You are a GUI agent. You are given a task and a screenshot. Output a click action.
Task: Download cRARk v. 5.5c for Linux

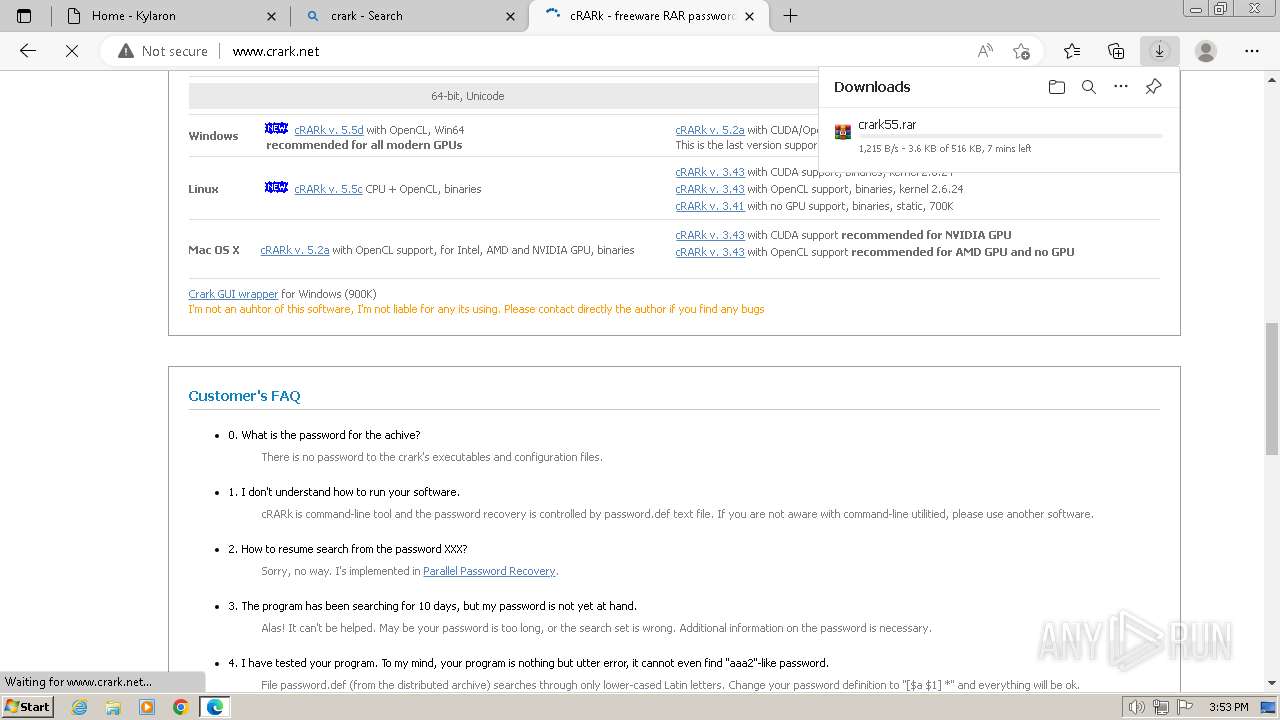pos(328,189)
